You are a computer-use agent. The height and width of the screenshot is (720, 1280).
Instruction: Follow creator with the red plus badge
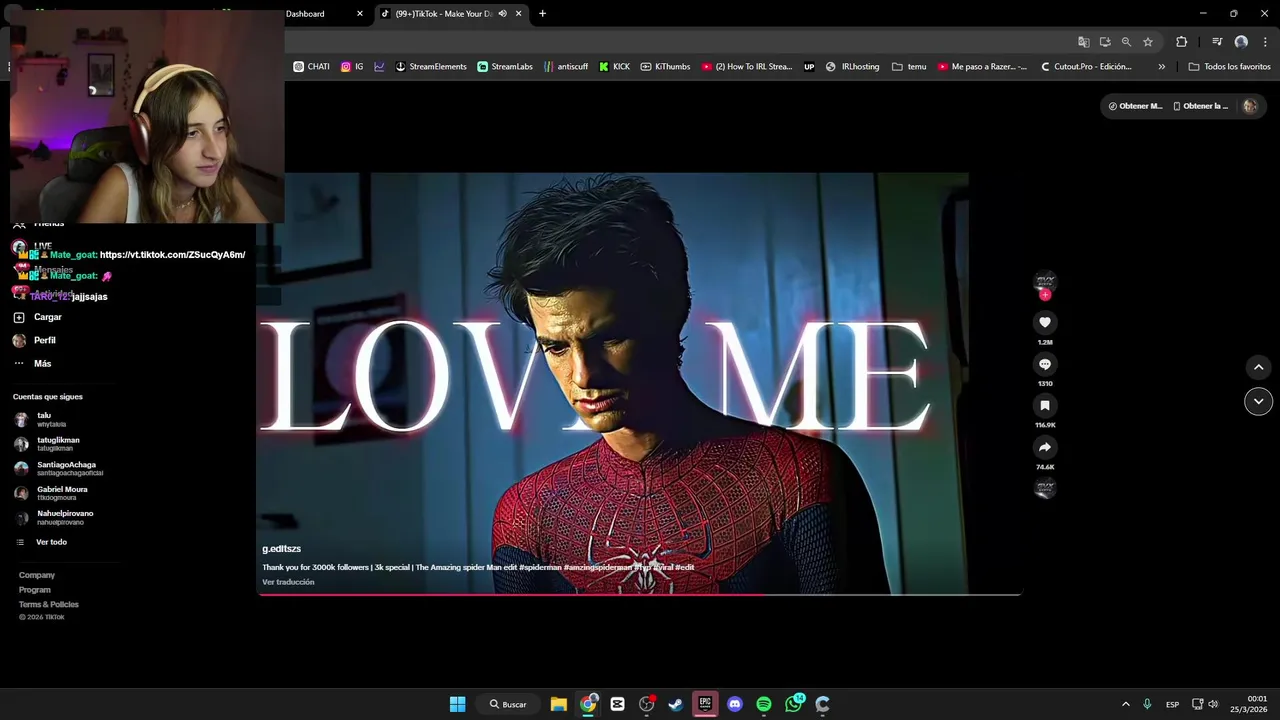click(1045, 295)
